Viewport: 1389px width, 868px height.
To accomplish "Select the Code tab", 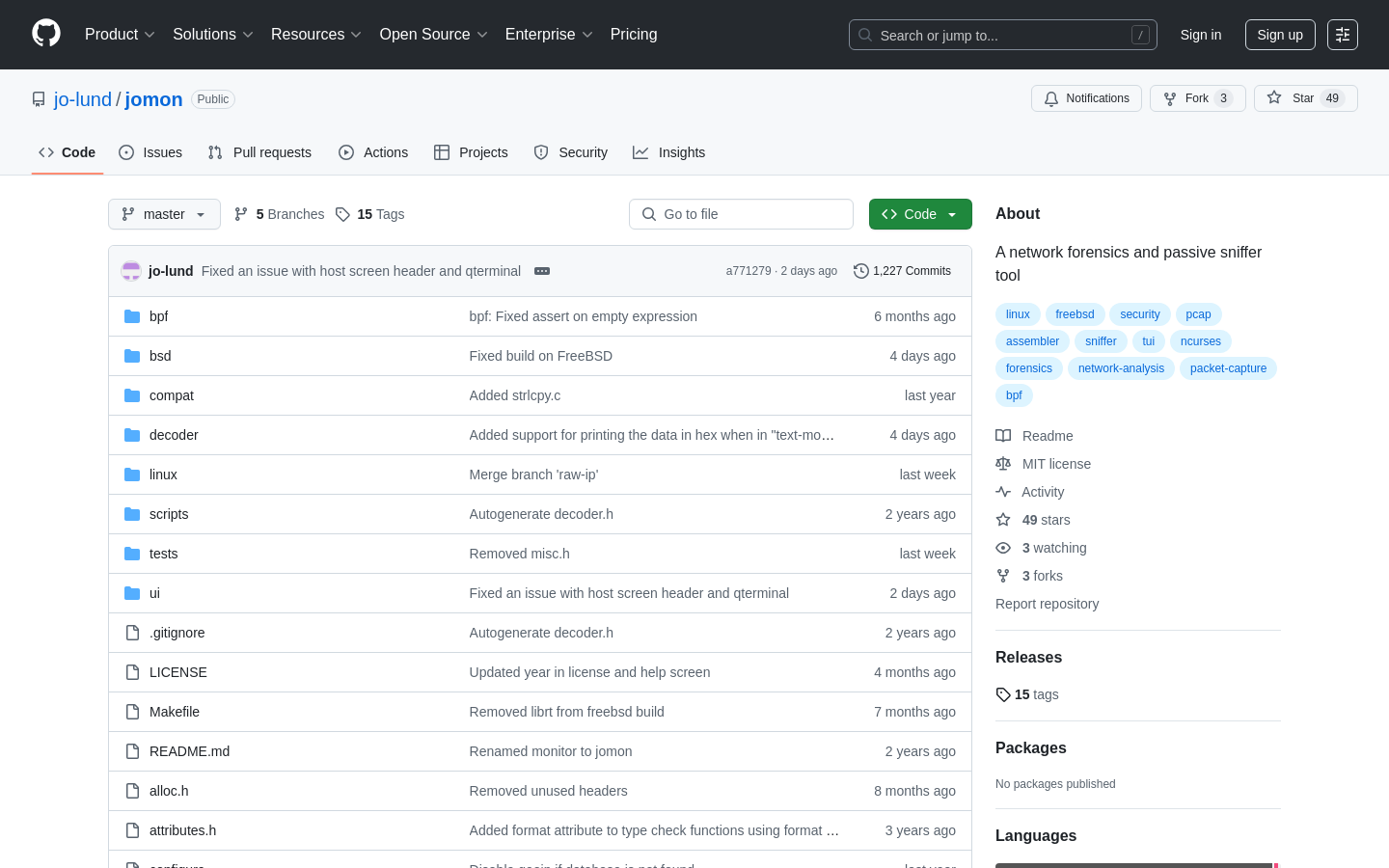I will tap(68, 152).
